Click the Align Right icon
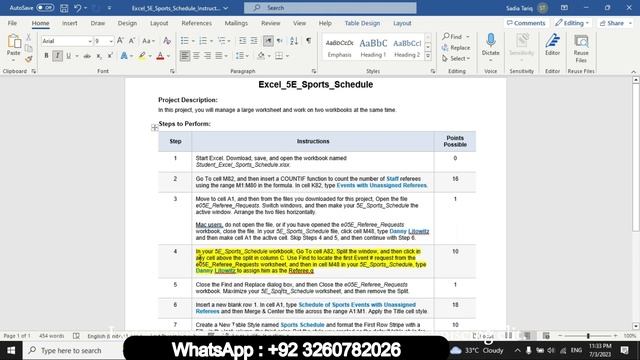 point(207,56)
